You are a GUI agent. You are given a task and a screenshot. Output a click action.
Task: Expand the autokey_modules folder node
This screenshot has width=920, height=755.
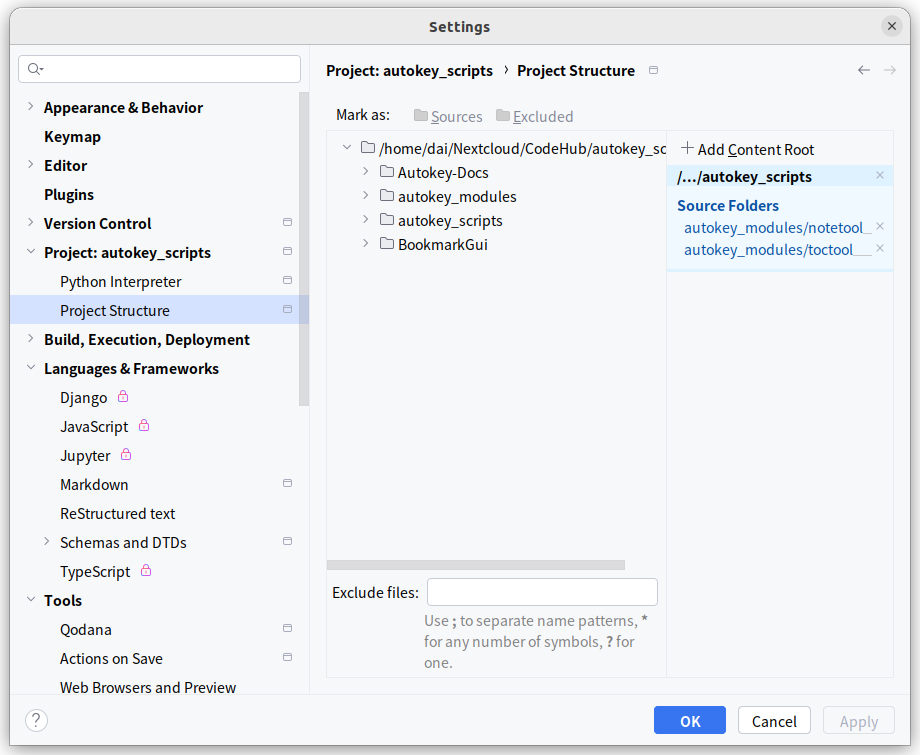[x=366, y=196]
